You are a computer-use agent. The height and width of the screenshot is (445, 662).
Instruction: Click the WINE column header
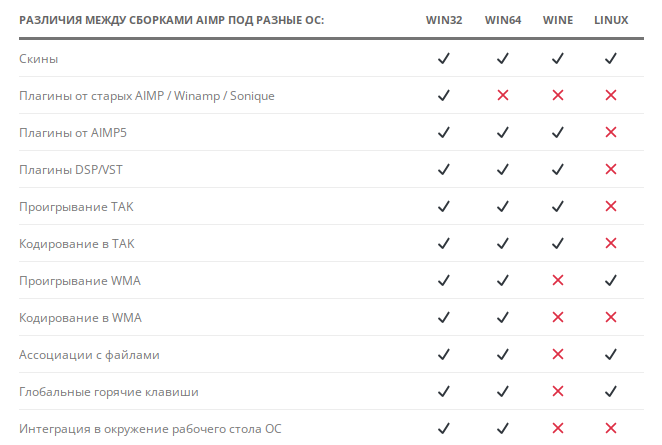557,20
